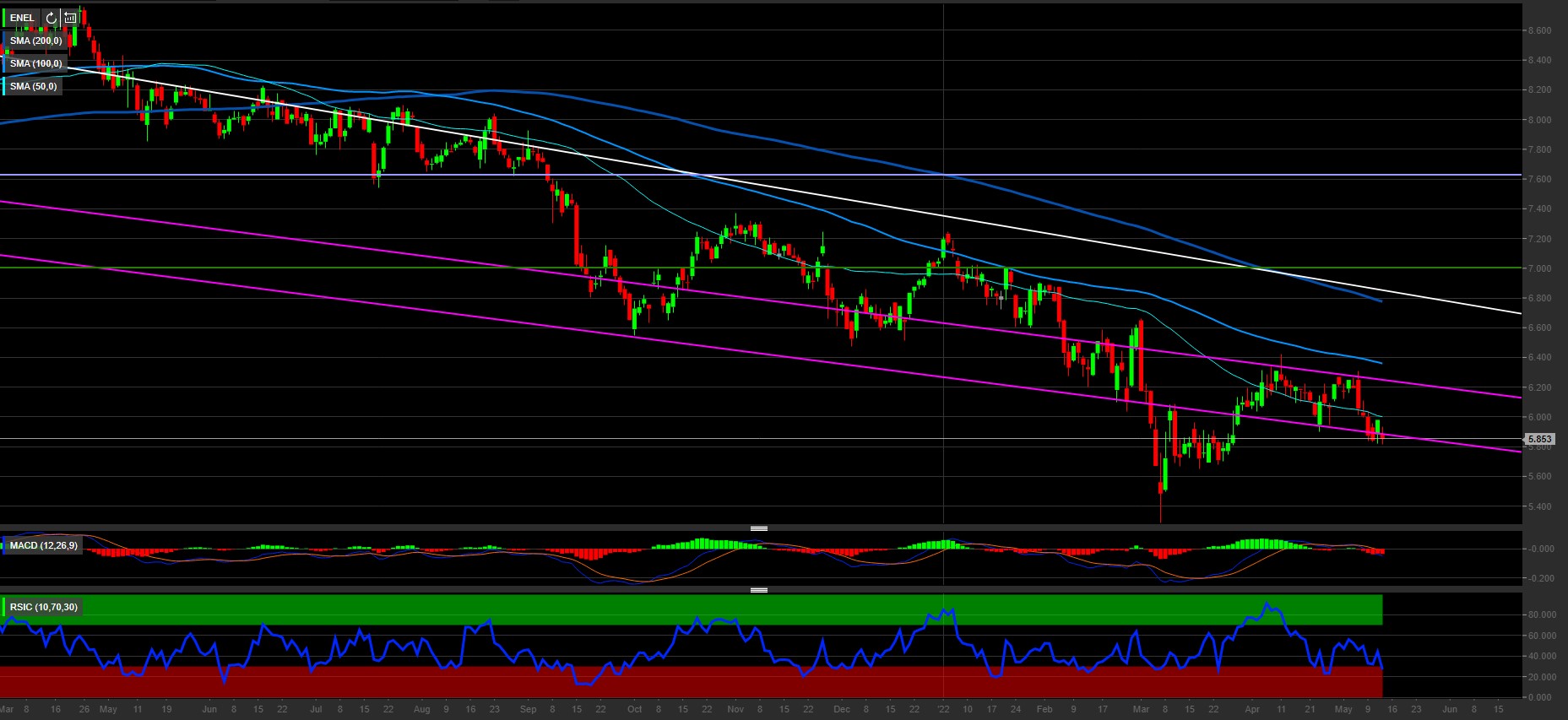Click the Sep label on the time axis
The width and height of the screenshot is (1568, 720).
(528, 710)
